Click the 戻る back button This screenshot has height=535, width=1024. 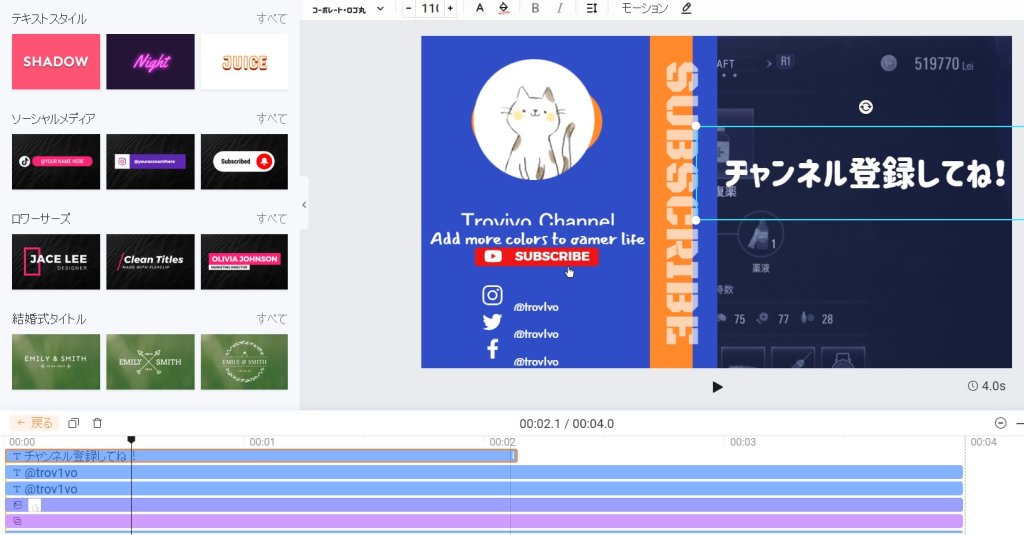point(35,423)
